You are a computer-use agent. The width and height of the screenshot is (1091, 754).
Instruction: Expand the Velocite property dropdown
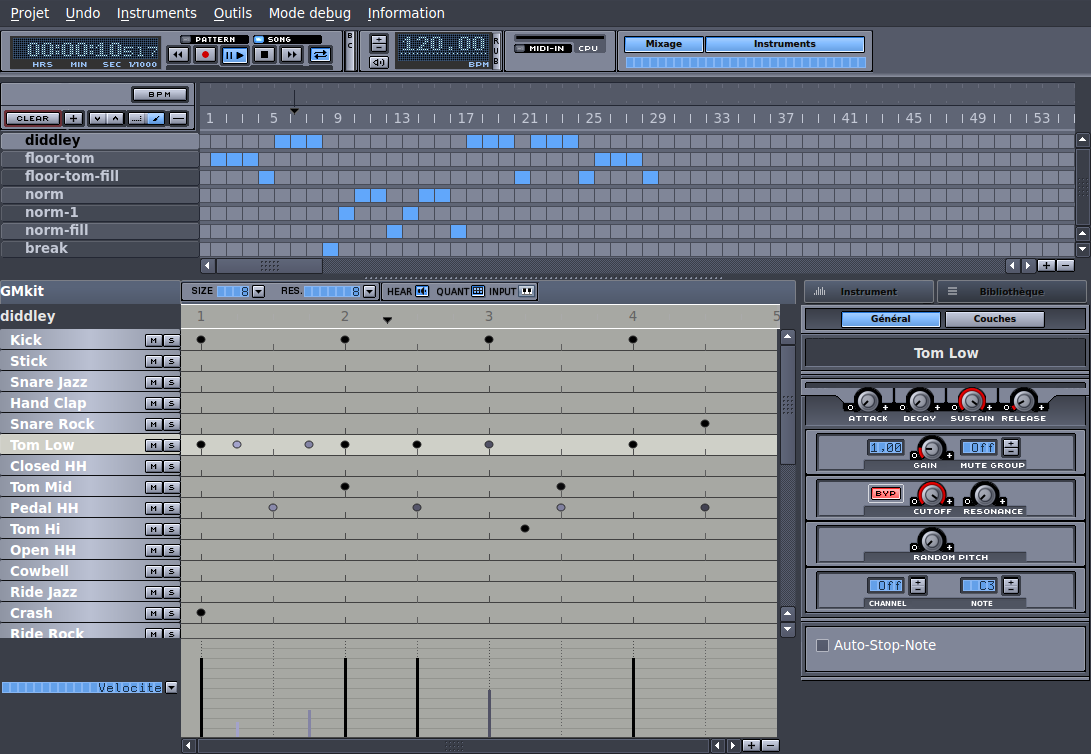[171, 688]
